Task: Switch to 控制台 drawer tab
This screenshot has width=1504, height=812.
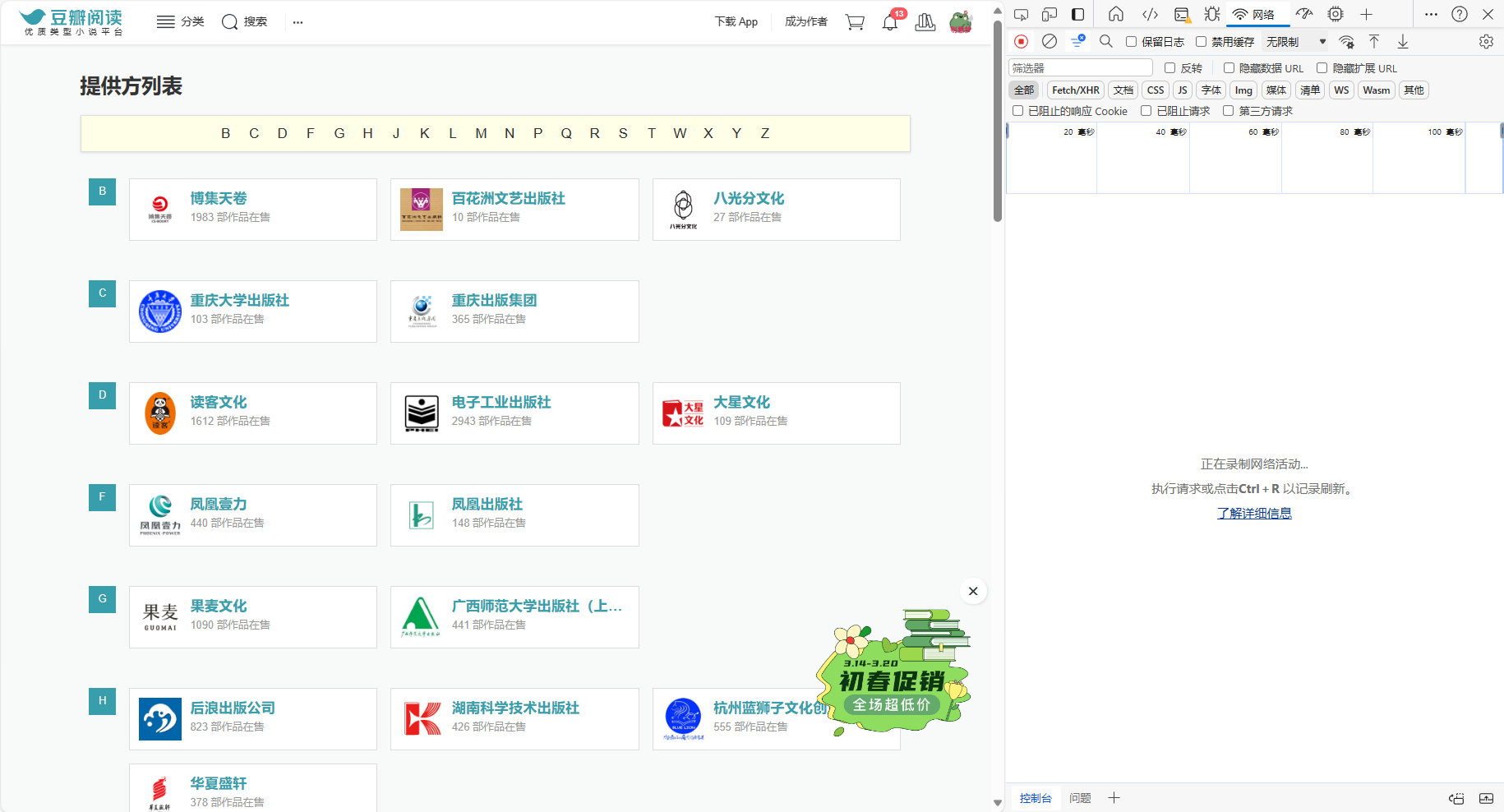Action: point(1036,798)
